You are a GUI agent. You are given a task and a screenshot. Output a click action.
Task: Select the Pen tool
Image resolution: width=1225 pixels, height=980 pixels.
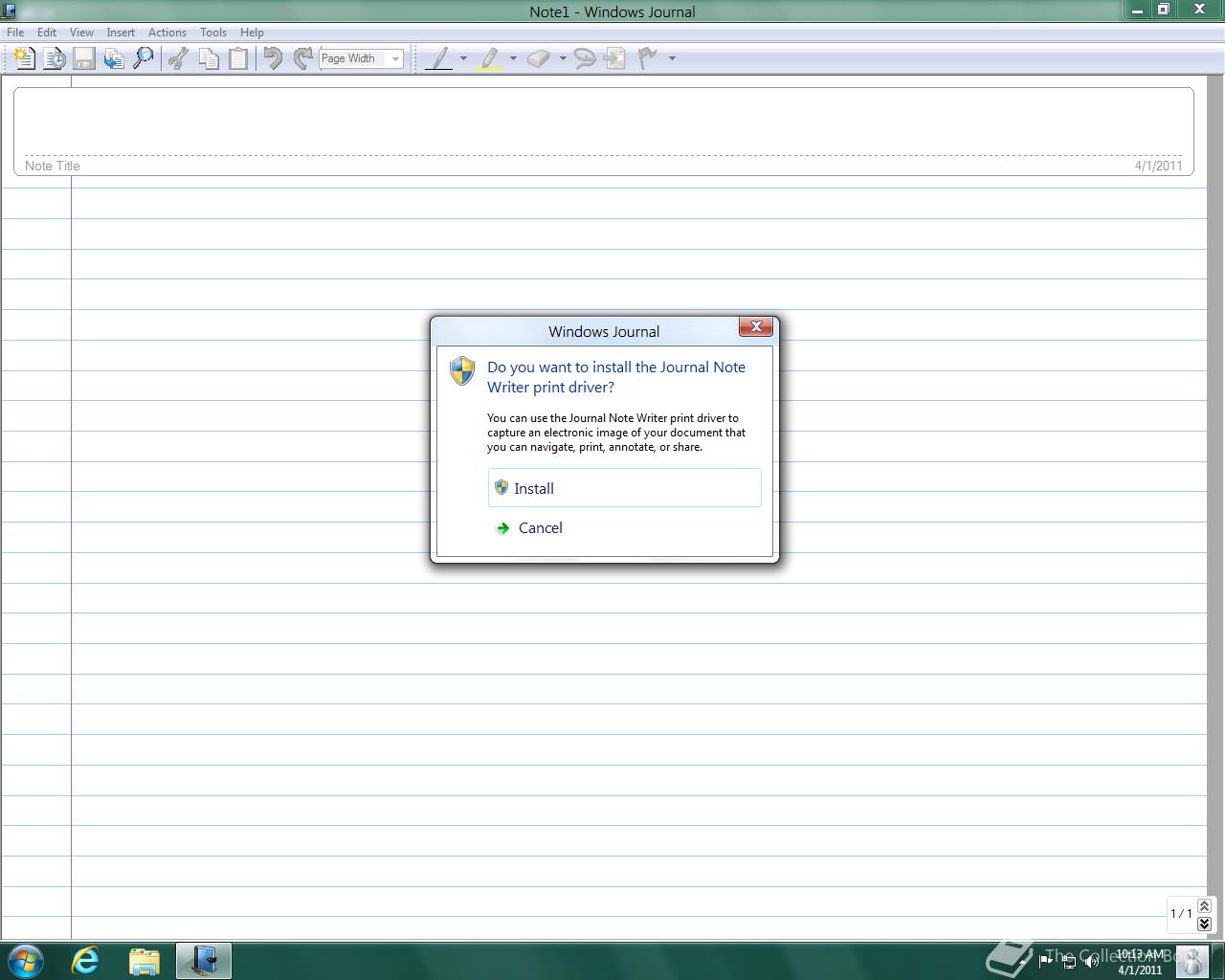pos(438,58)
